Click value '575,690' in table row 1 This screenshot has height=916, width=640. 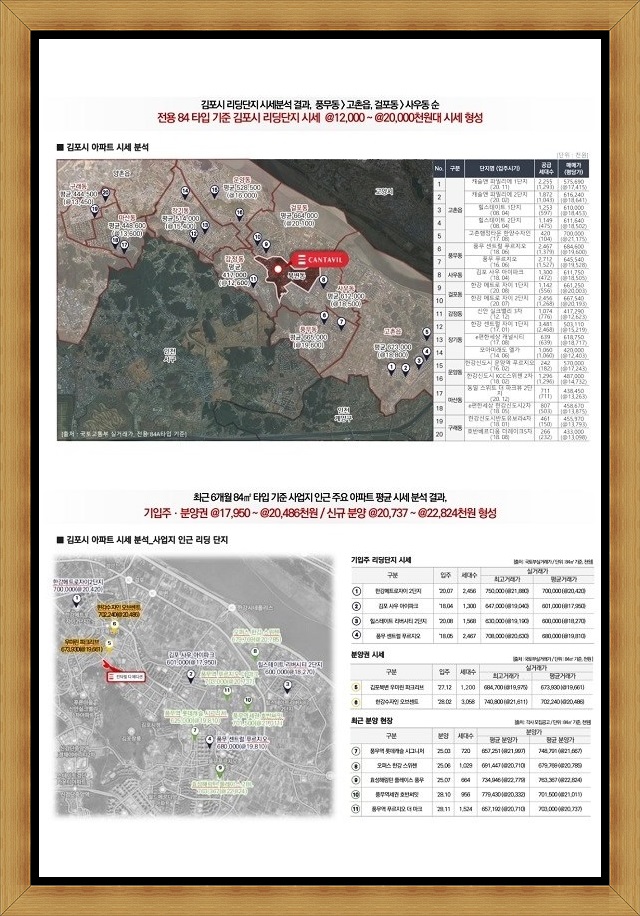click(x=574, y=182)
